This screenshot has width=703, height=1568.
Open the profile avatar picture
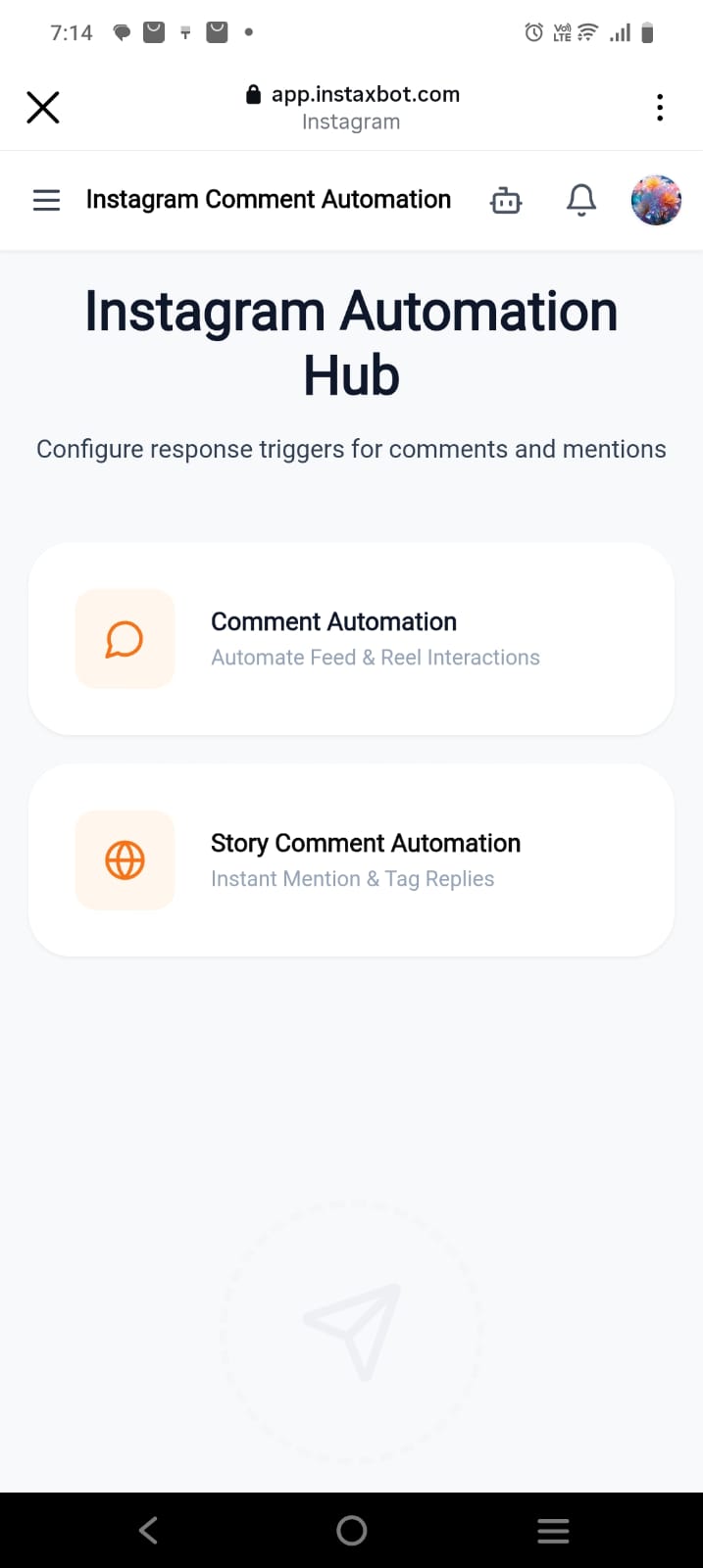(x=656, y=201)
